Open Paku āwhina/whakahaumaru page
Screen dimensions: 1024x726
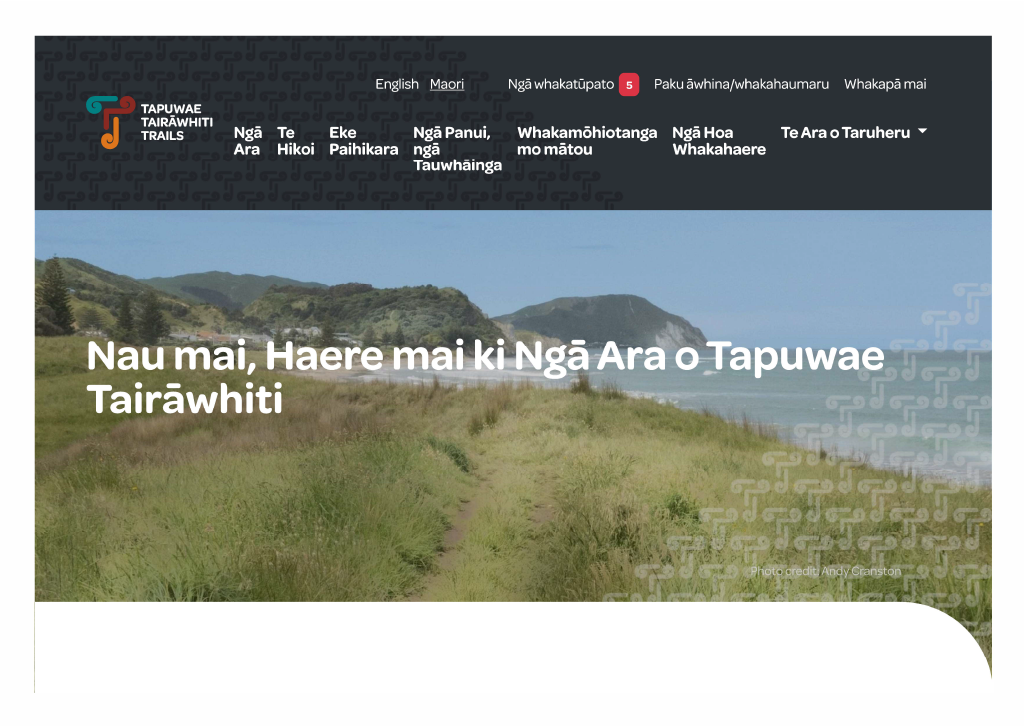(x=741, y=85)
